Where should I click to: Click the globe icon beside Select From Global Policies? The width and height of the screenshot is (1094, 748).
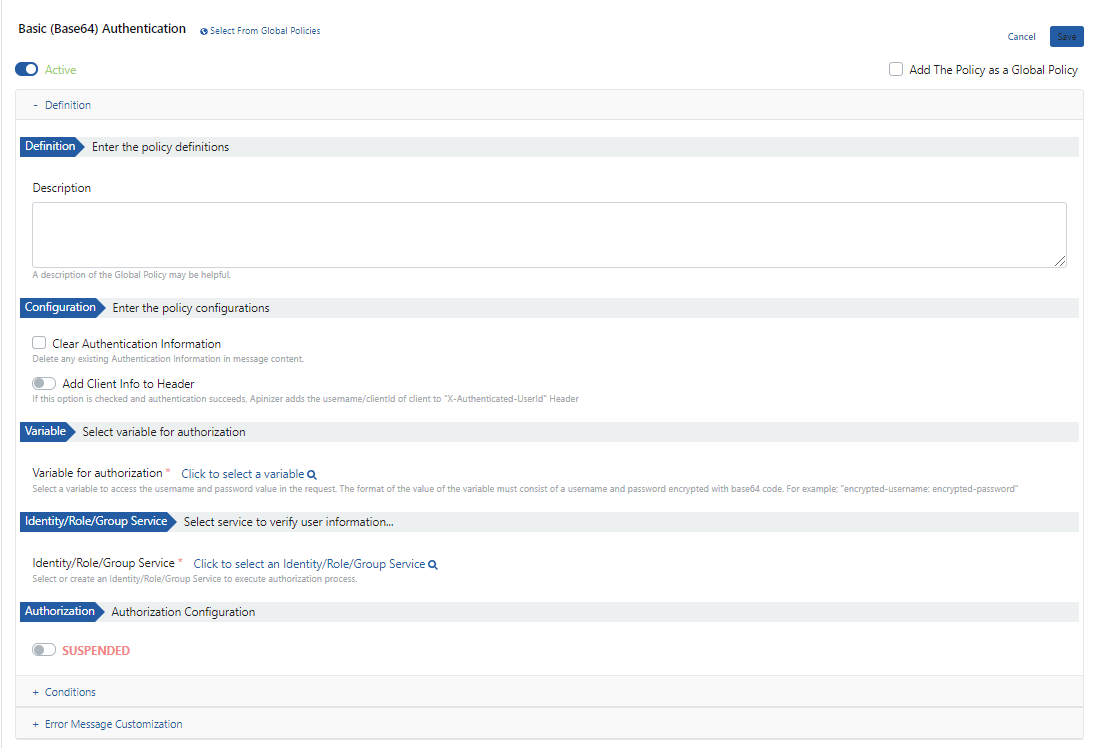204,32
